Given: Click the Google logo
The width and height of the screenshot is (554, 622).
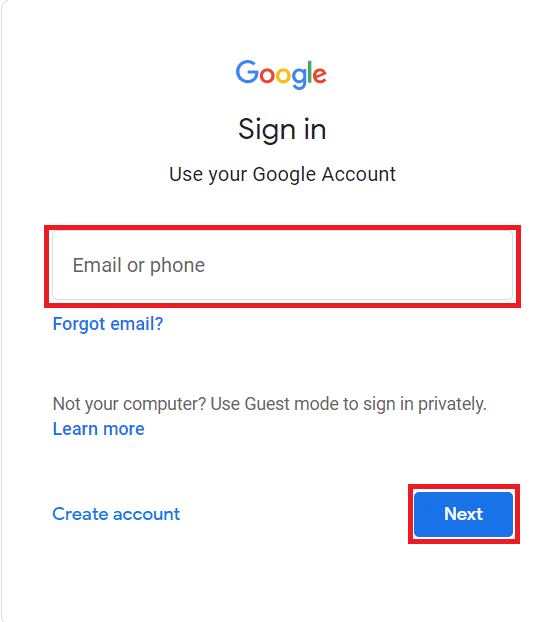Looking at the screenshot, I should coord(281,75).
